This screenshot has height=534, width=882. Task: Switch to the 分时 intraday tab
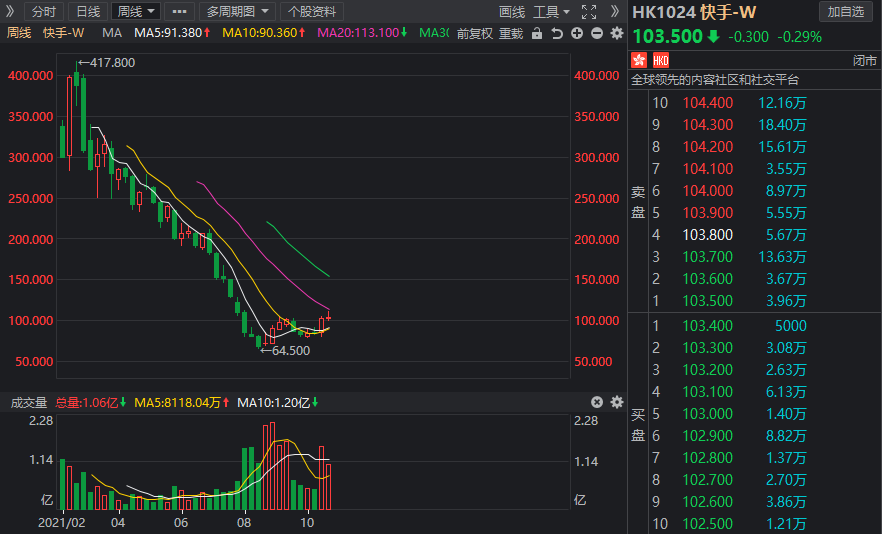pos(44,11)
